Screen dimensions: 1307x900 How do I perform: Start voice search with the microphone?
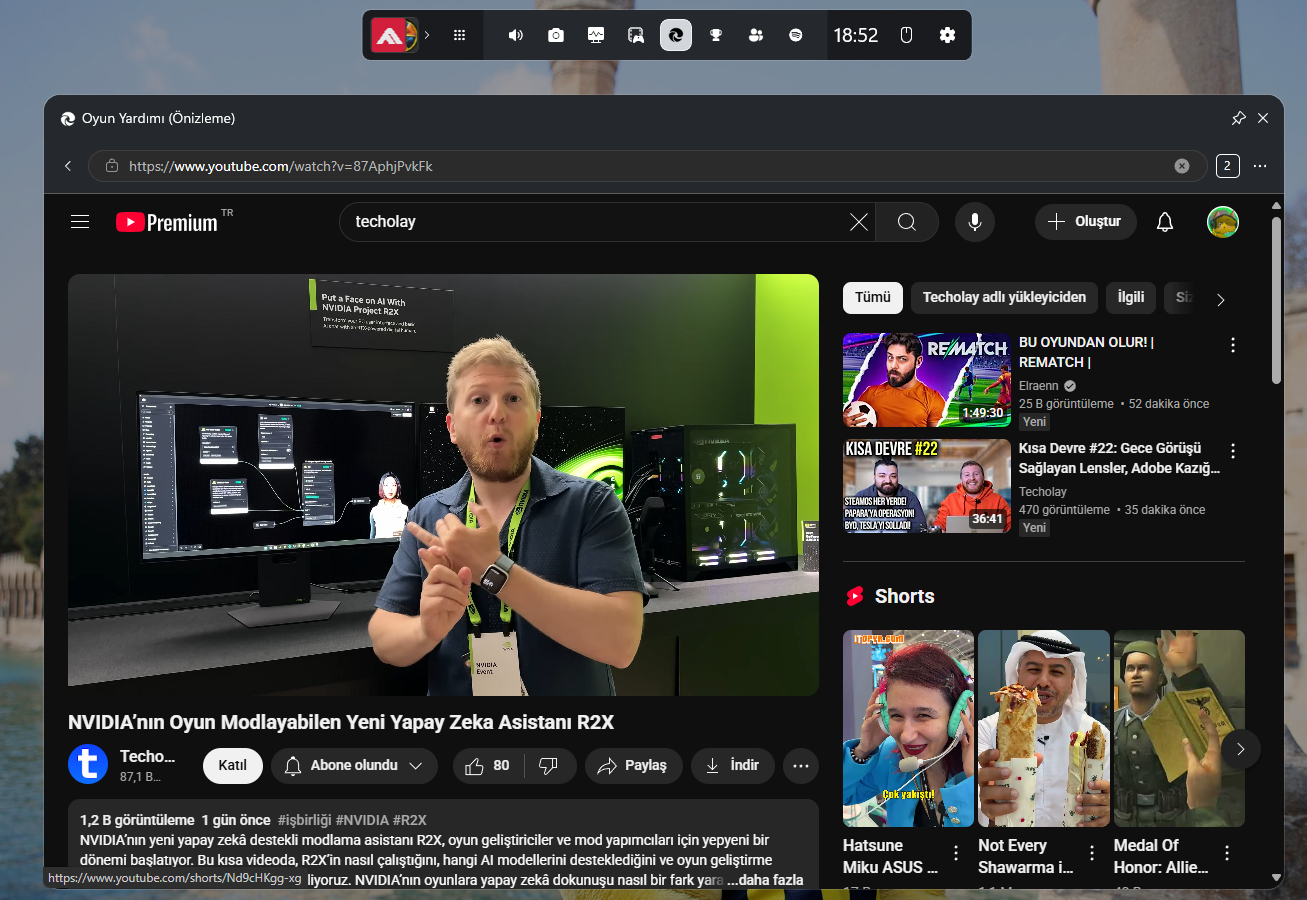click(975, 222)
